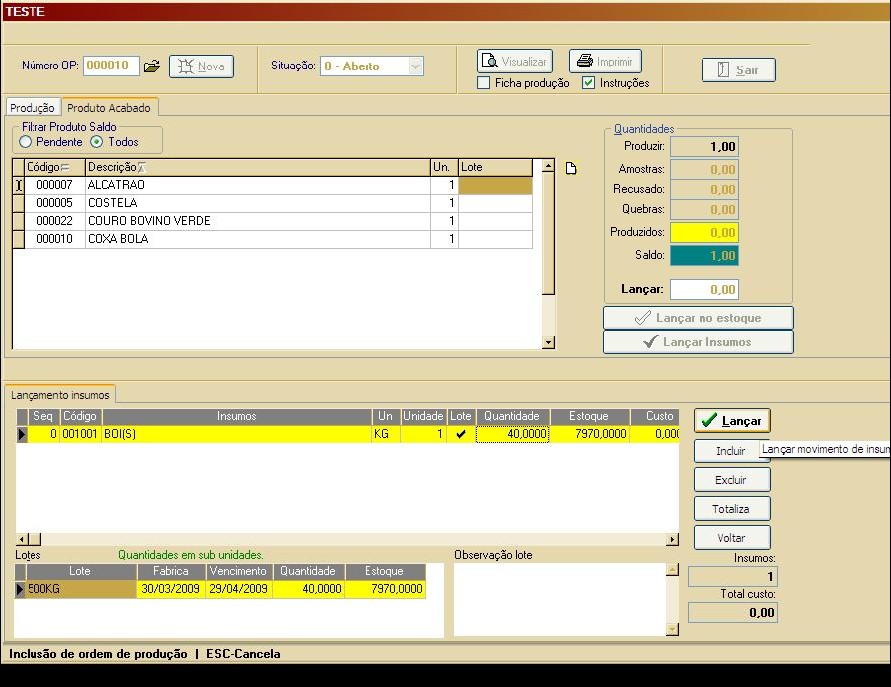Click the BOI(S) insumo name cell
The image size is (891, 687).
coord(237,434)
